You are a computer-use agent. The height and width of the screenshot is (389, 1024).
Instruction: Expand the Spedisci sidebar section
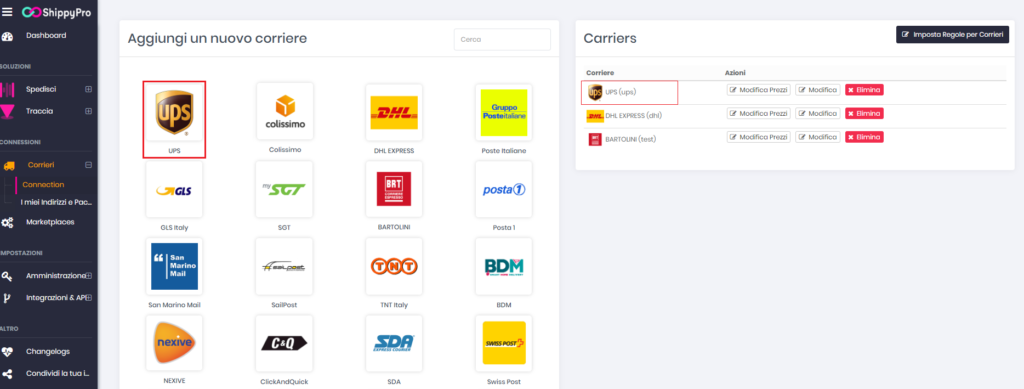[x=88, y=89]
